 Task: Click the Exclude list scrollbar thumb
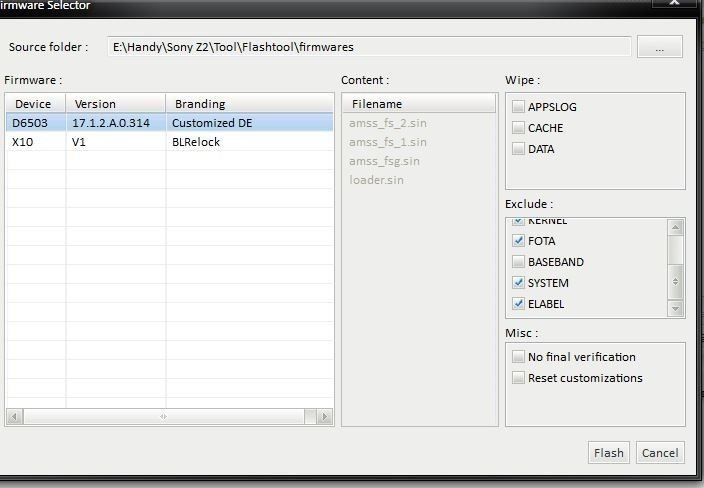coord(675,282)
